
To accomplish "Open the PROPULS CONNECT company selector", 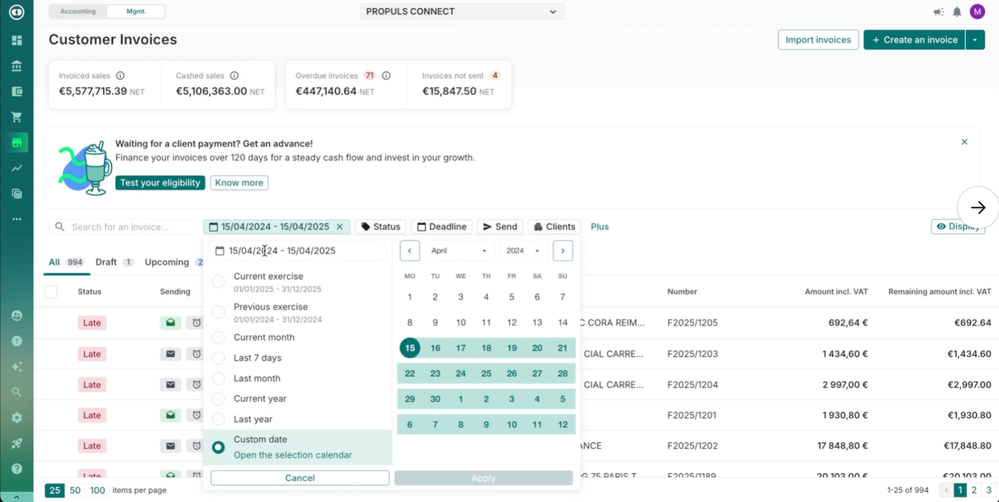I will click(461, 12).
